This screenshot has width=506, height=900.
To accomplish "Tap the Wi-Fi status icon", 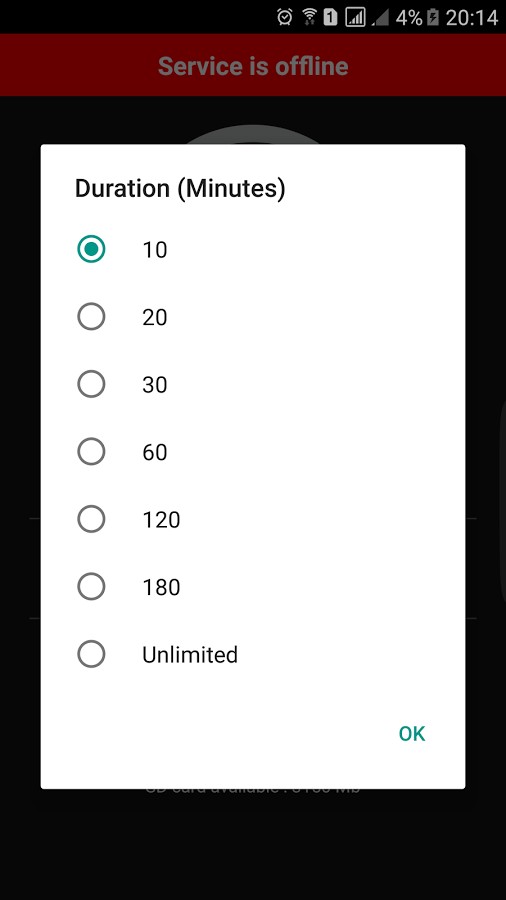I will pyautogui.click(x=309, y=17).
